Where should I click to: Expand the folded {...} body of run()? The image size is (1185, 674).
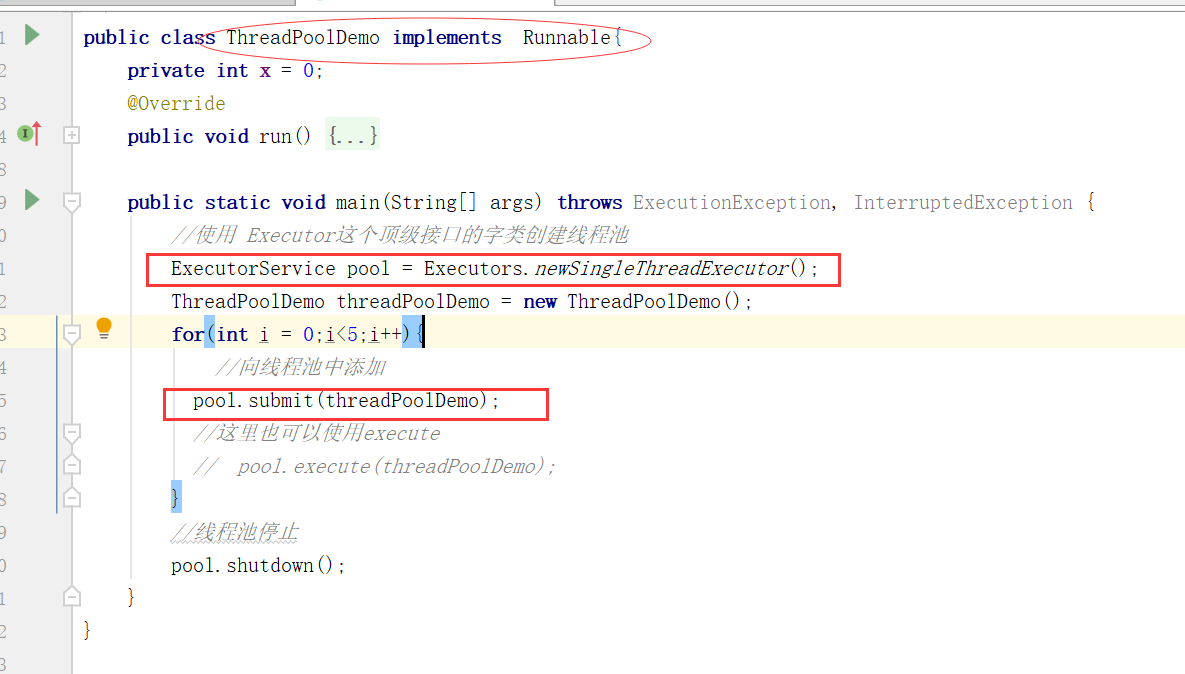click(352, 136)
